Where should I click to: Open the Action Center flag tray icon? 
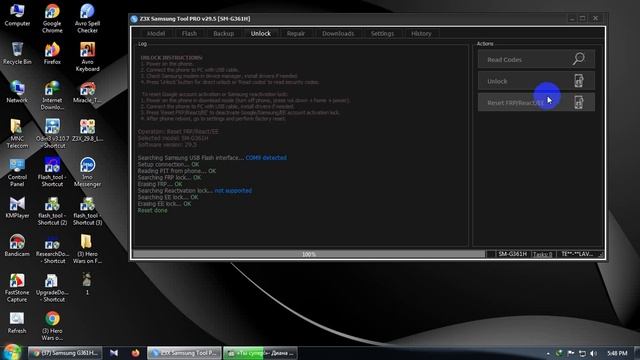click(571, 353)
